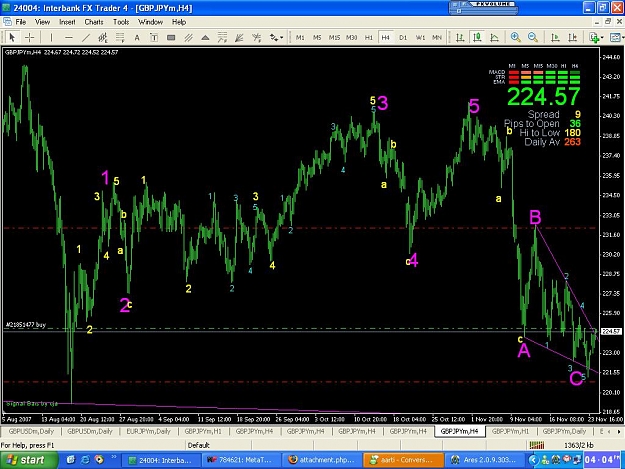
Task: Set chart type to Line Chart
Action: (x=494, y=37)
